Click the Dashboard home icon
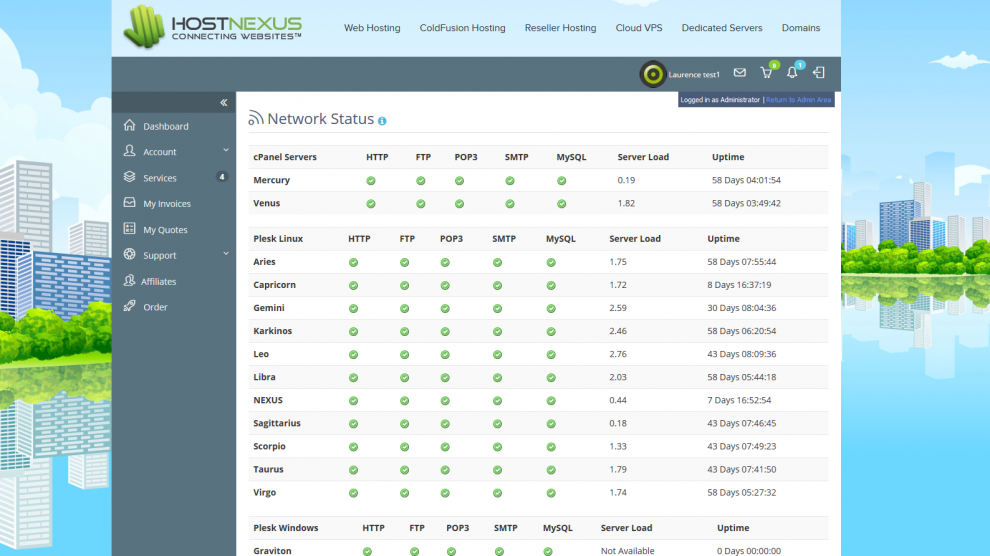Viewport: 990px width, 556px height. pyautogui.click(x=129, y=125)
